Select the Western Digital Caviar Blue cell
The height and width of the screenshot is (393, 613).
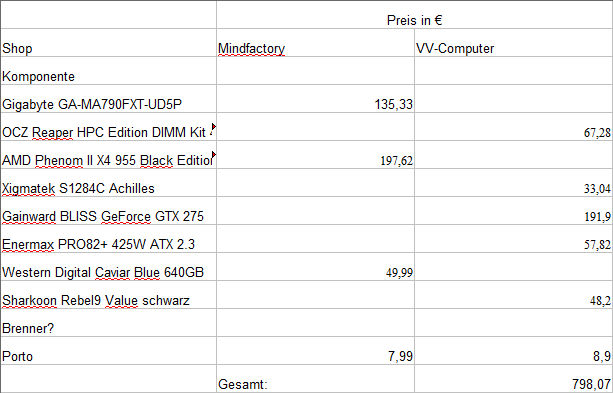[108, 267]
